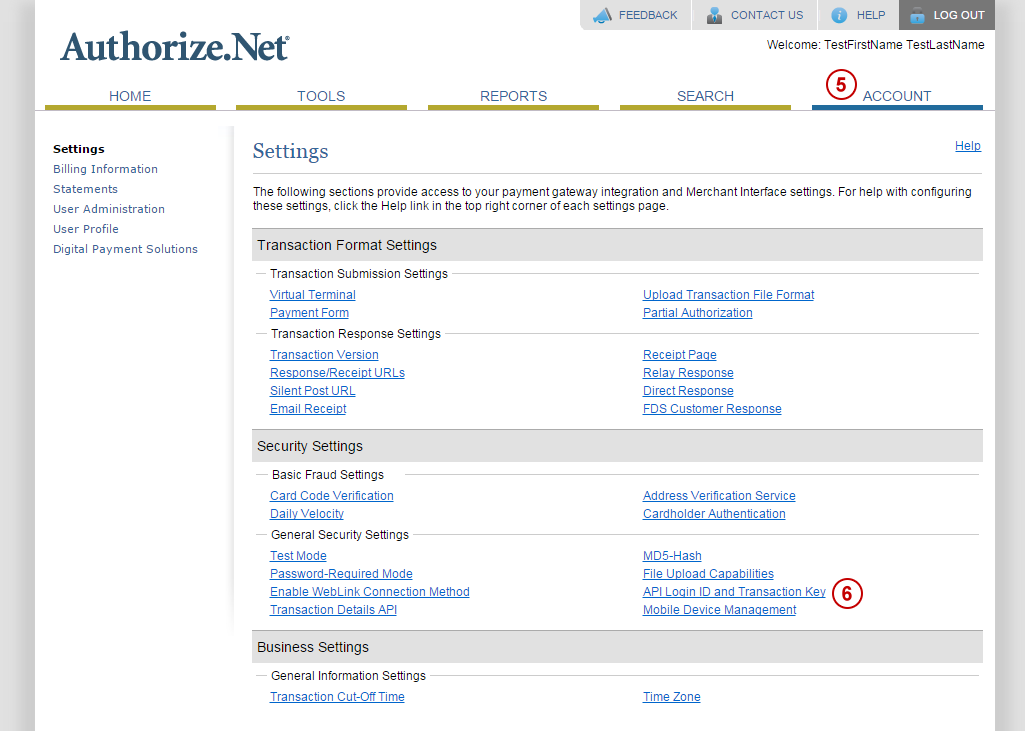The height and width of the screenshot is (731, 1025).
Task: Click the Contact Us person icon
Action: click(x=714, y=15)
